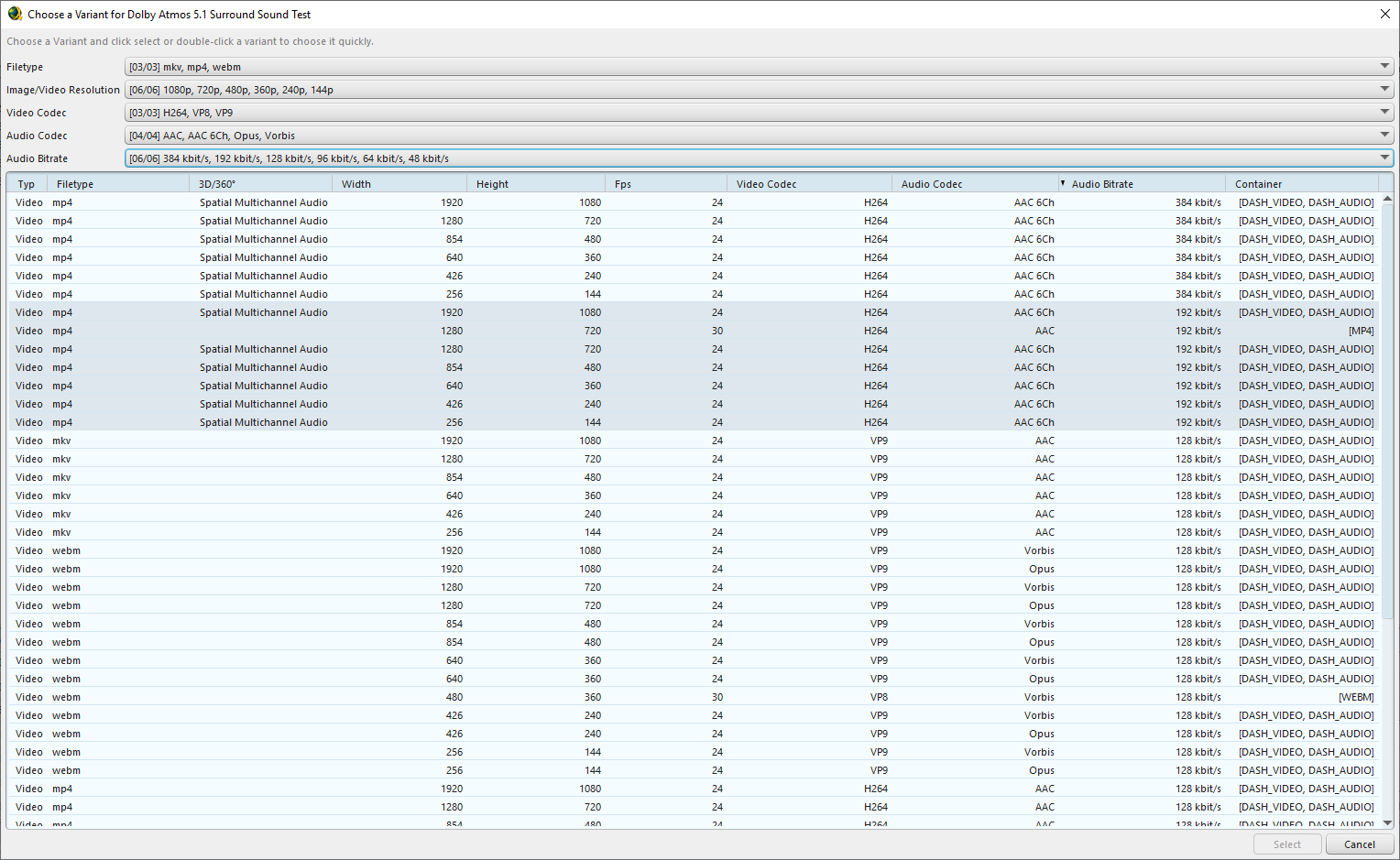The image size is (1400, 860).
Task: Select the 640x360 mp4 192 kbit/s row
Action: (694, 386)
